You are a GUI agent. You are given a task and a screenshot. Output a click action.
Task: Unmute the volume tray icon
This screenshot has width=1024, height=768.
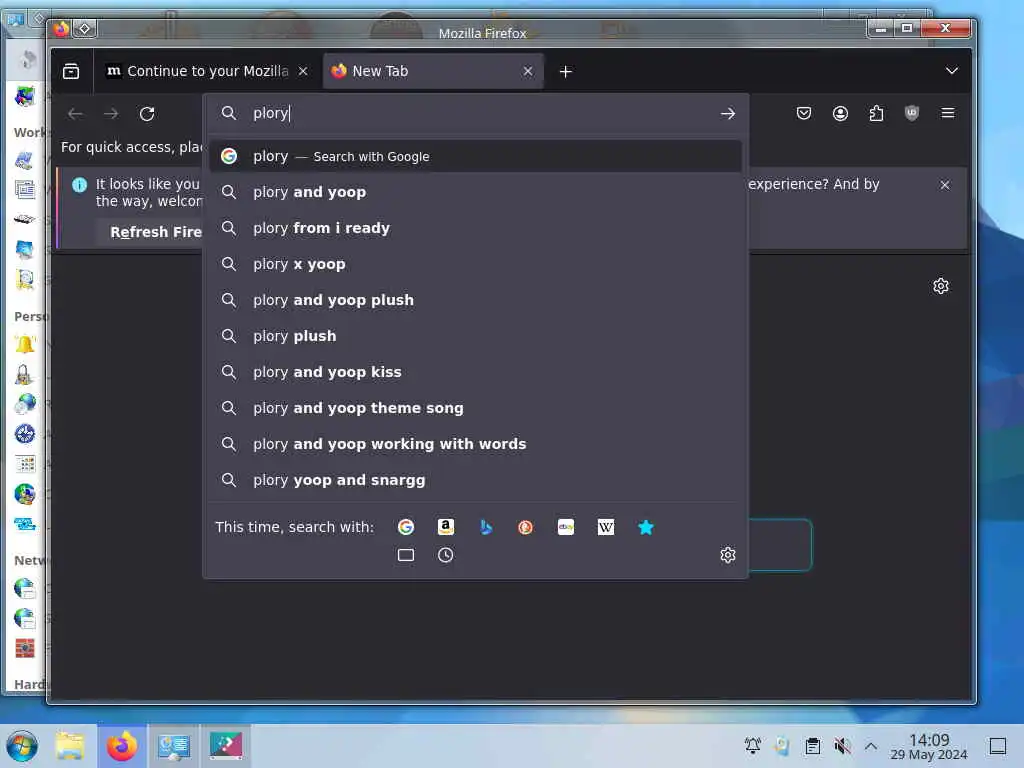click(x=842, y=746)
